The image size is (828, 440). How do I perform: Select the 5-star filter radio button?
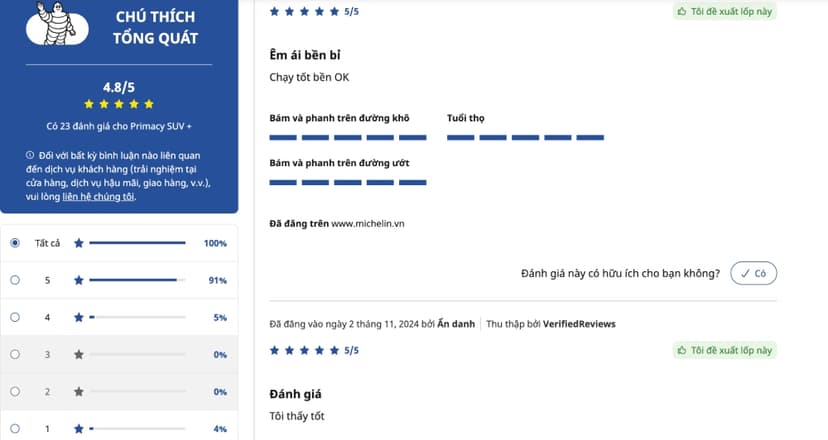point(15,280)
